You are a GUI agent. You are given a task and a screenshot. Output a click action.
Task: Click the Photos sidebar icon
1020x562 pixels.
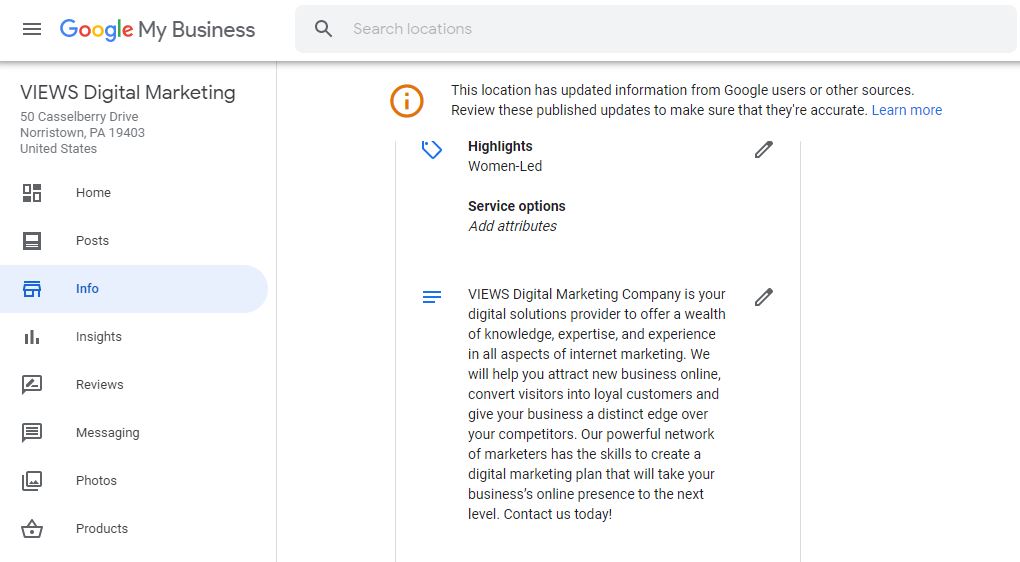(x=32, y=481)
